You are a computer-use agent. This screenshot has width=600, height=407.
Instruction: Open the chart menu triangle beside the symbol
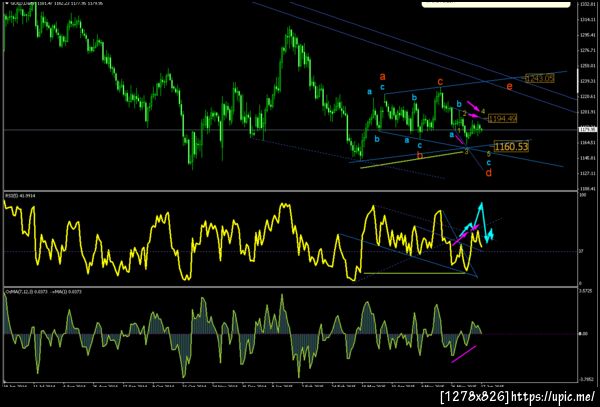(x=6, y=3)
